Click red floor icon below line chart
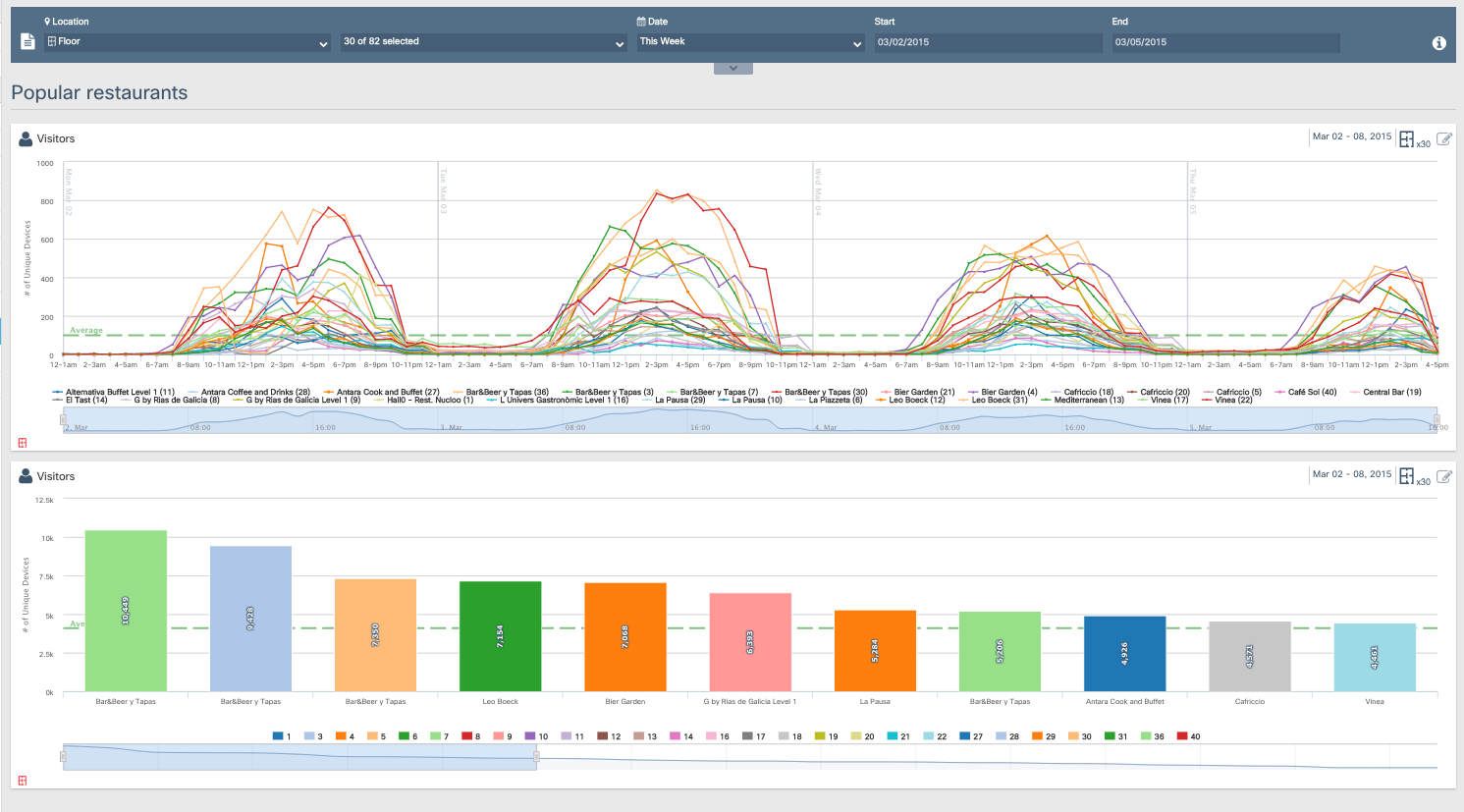The width and height of the screenshot is (1464, 812). pyautogui.click(x=23, y=443)
